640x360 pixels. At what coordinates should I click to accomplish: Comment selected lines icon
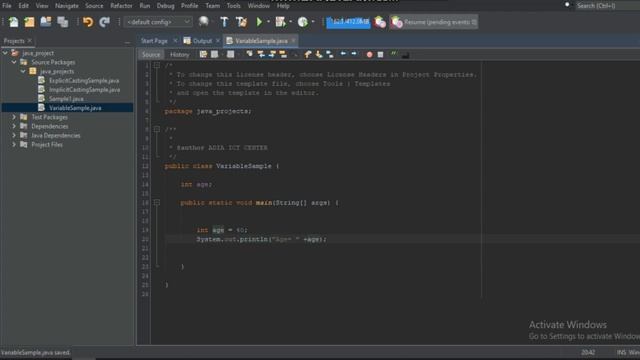click(x=394, y=54)
